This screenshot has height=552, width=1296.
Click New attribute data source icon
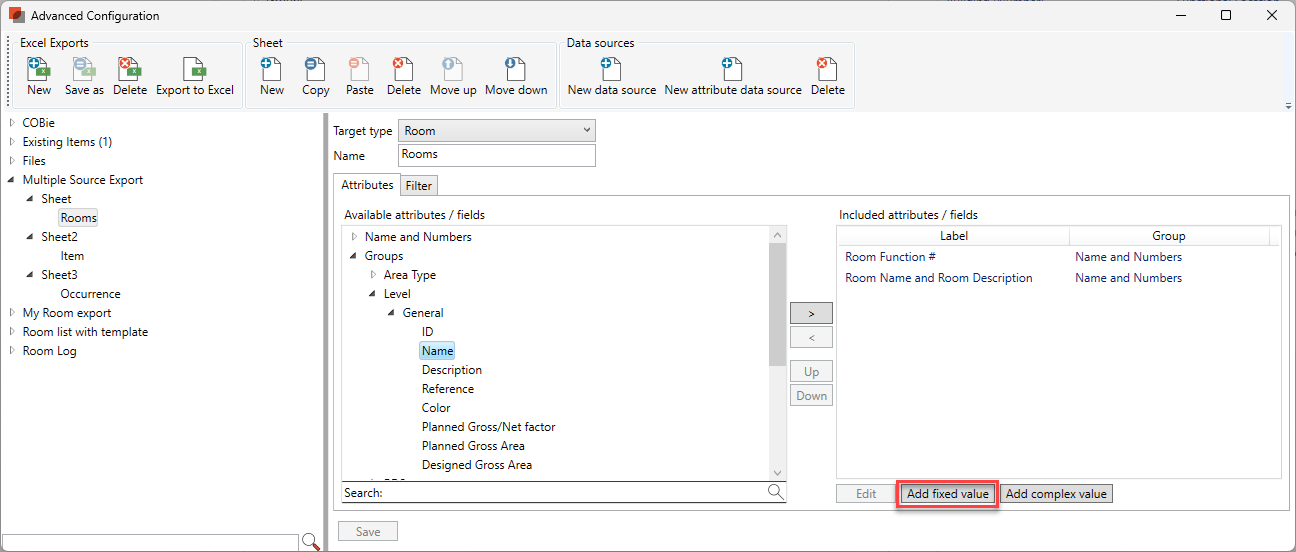pos(732,76)
